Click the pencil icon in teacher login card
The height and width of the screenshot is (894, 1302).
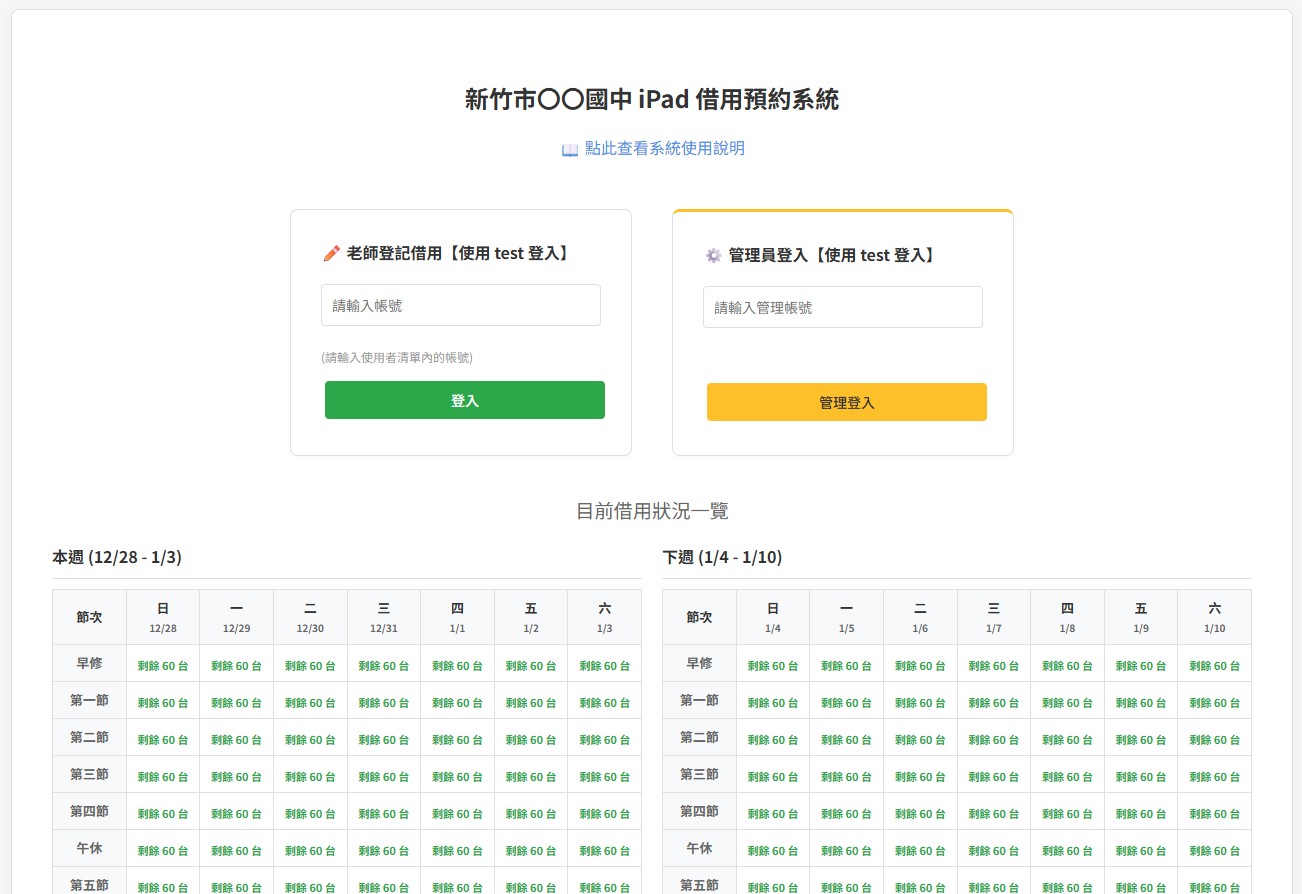(332, 254)
